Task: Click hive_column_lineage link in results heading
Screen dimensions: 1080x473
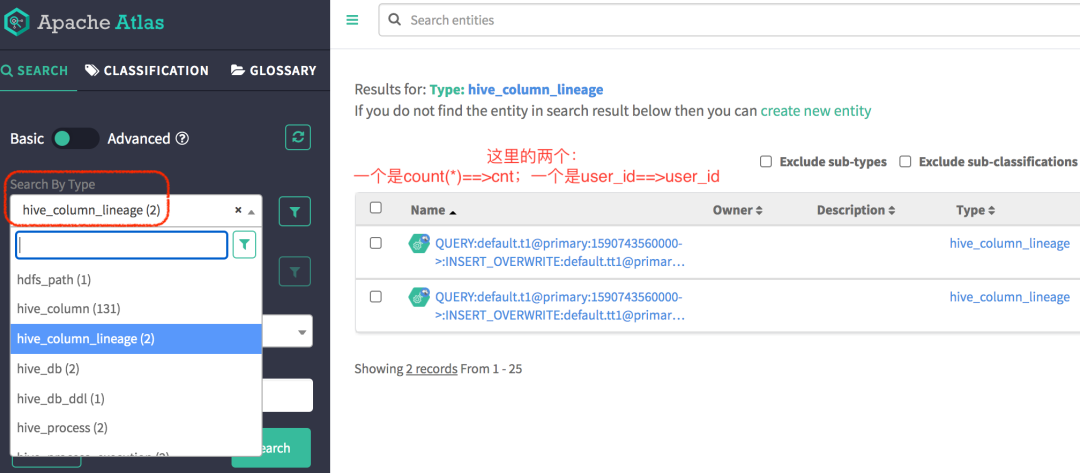Action: [x=535, y=90]
